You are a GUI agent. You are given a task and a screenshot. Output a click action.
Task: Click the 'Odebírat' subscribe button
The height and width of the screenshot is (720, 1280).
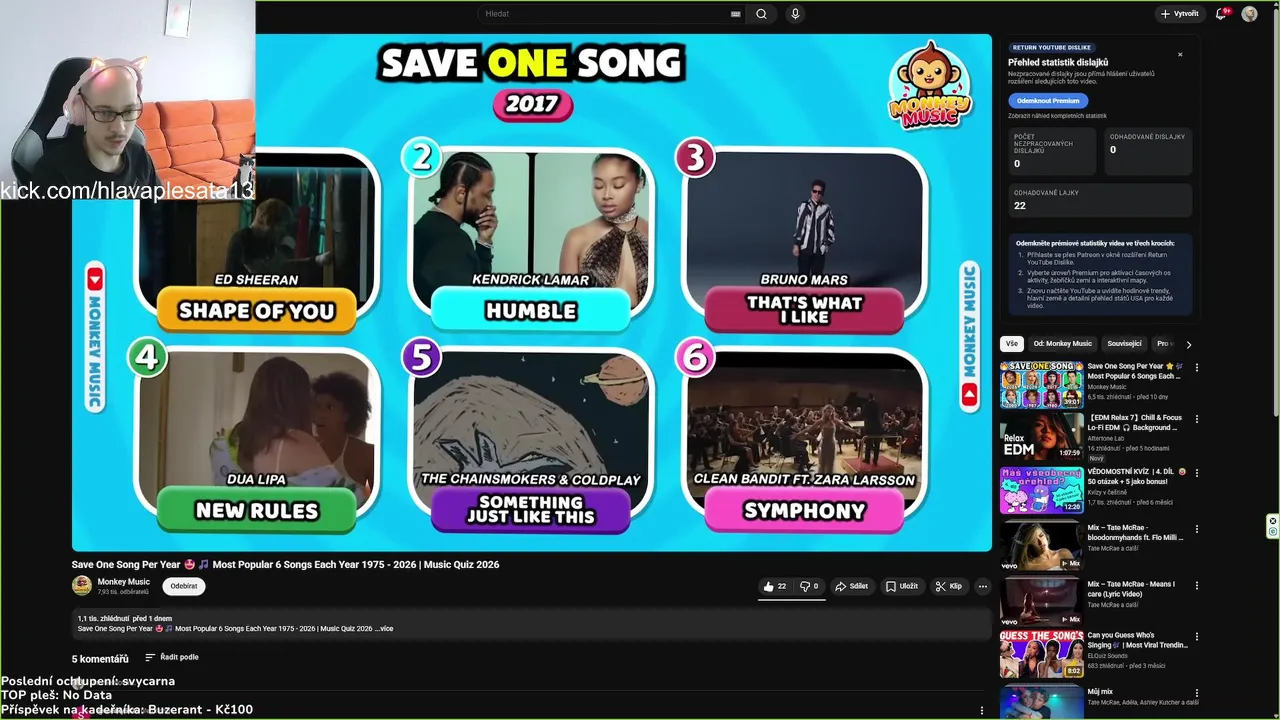click(x=184, y=586)
